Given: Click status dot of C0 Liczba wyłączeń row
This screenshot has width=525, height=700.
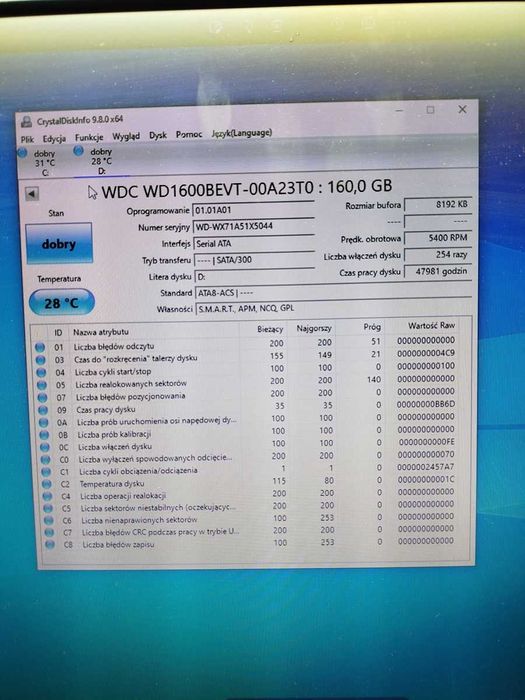Looking at the screenshot, I should click(45, 459).
